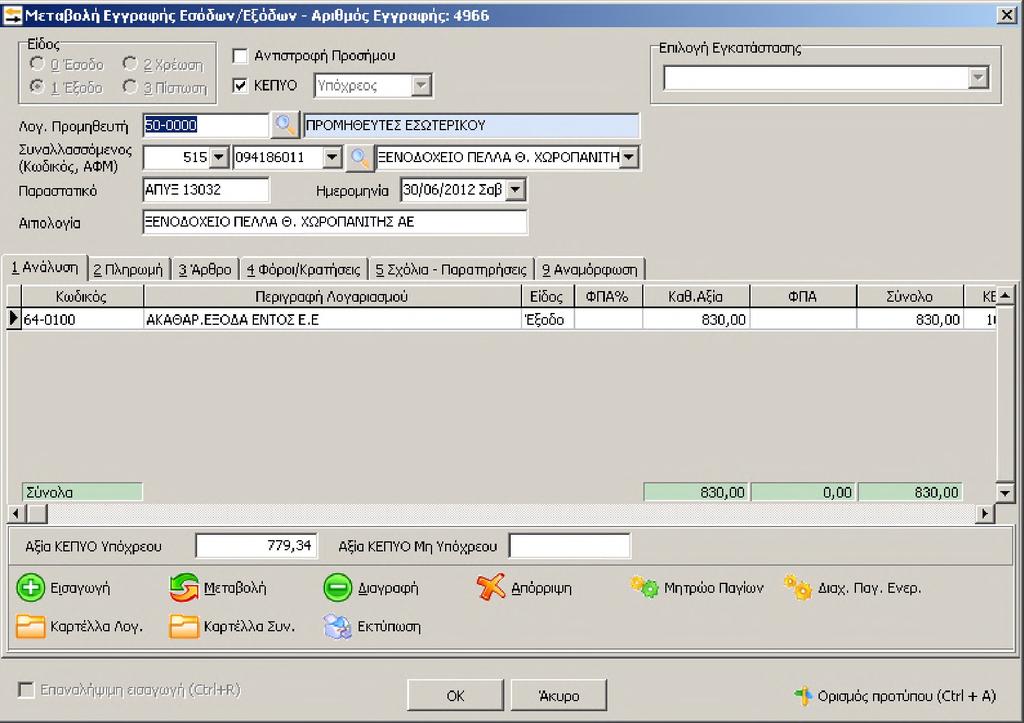Click the Κωδικός column header
This screenshot has height=723, width=1024.
(82, 297)
